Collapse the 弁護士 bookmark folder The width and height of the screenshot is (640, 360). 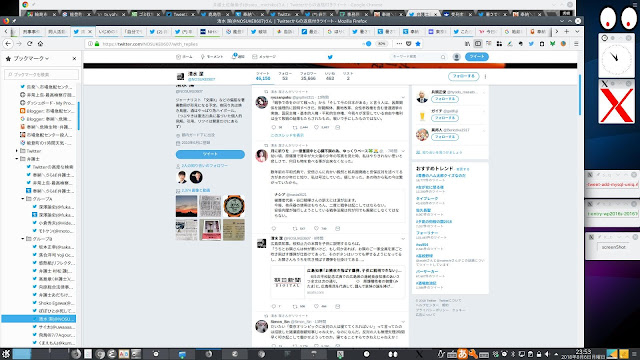click(17, 159)
